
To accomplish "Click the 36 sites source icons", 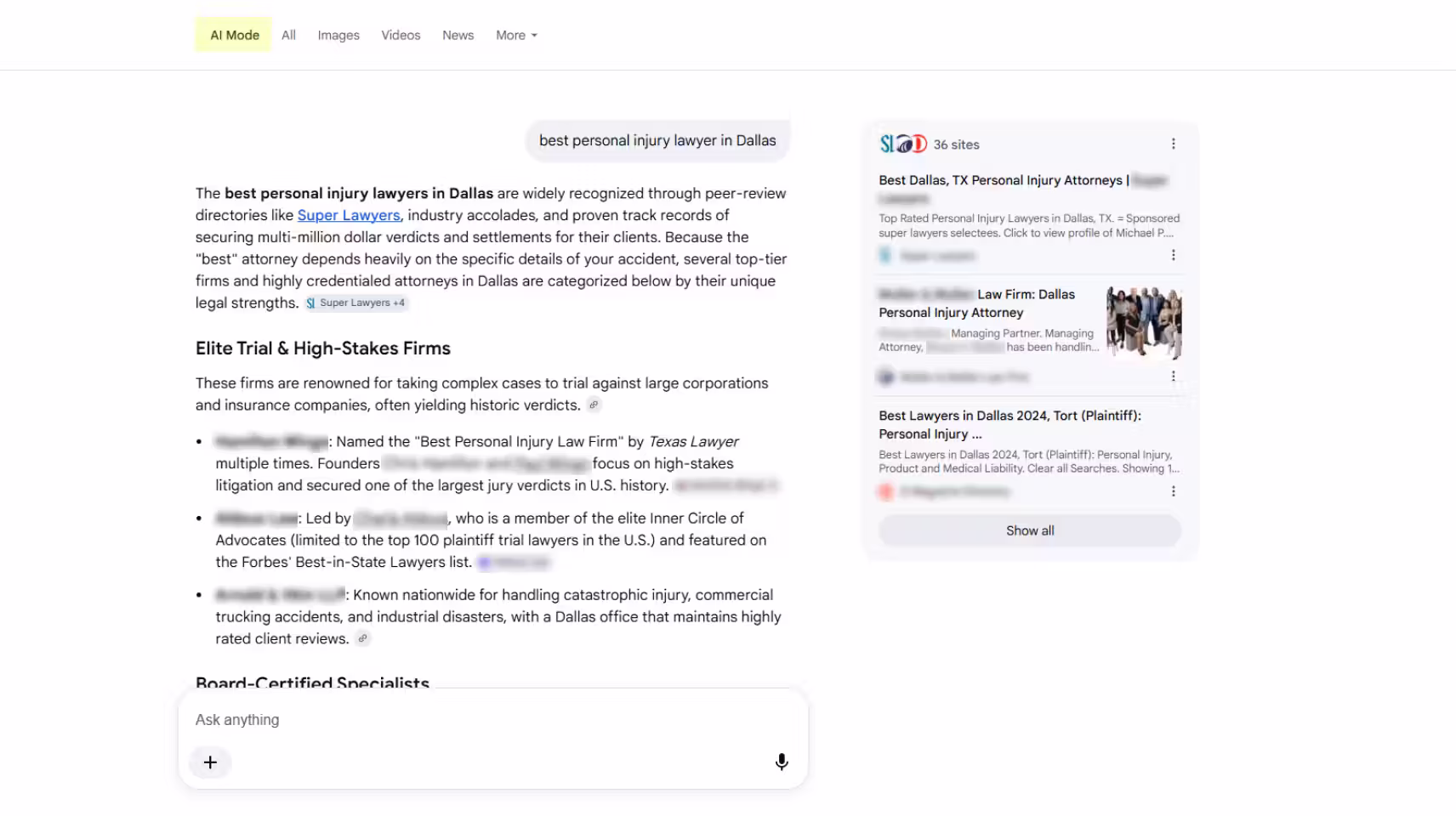I will 903,144.
